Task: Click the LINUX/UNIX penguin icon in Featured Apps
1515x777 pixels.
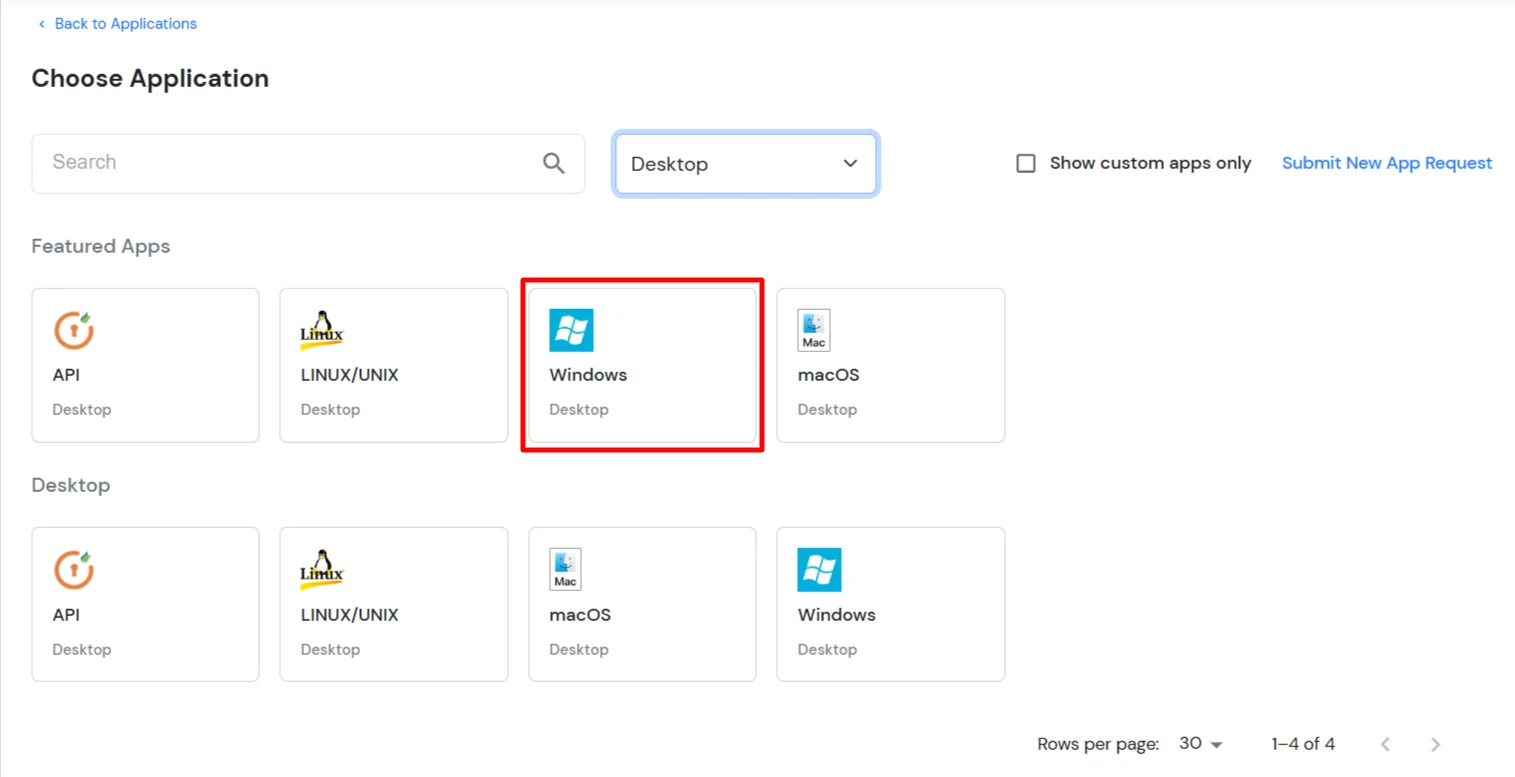Action: tap(320, 330)
